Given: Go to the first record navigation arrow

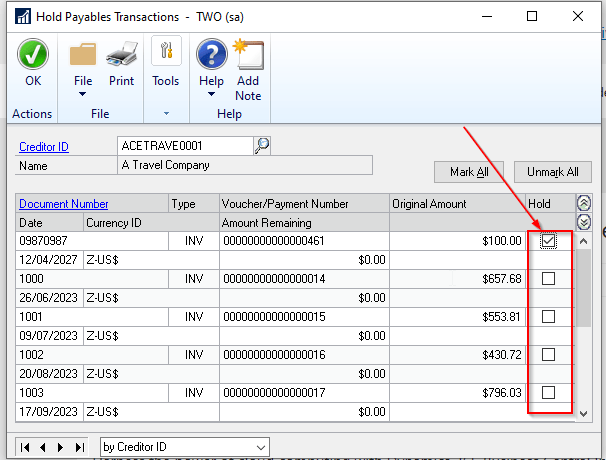Looking at the screenshot, I should [26, 446].
